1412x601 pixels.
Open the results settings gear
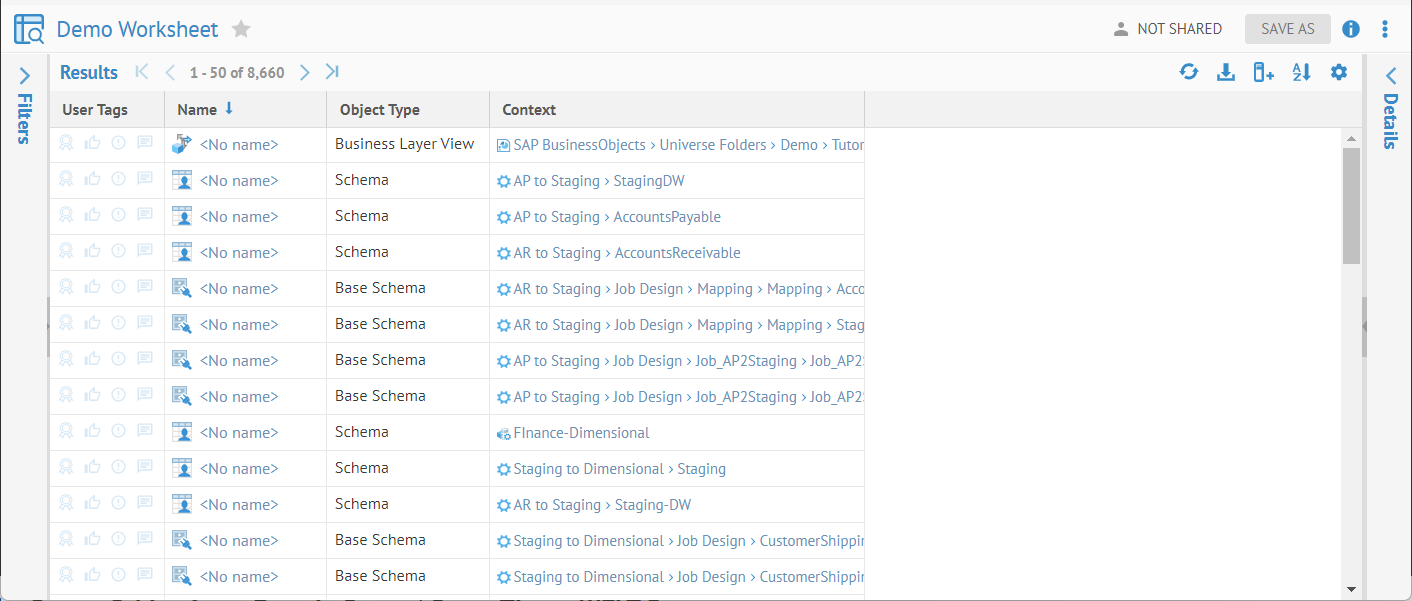point(1339,72)
